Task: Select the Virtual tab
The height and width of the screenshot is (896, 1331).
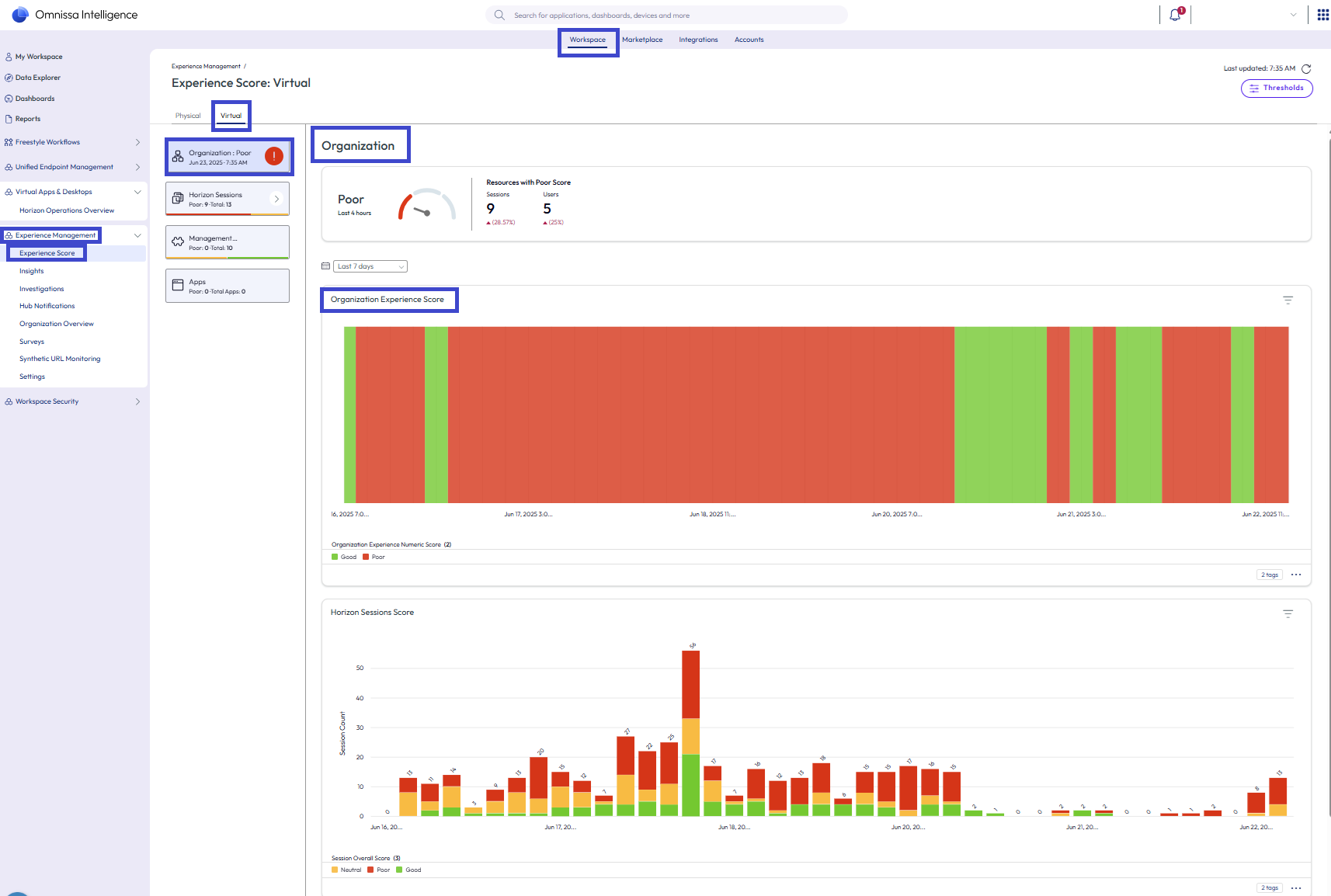Action: tap(231, 116)
